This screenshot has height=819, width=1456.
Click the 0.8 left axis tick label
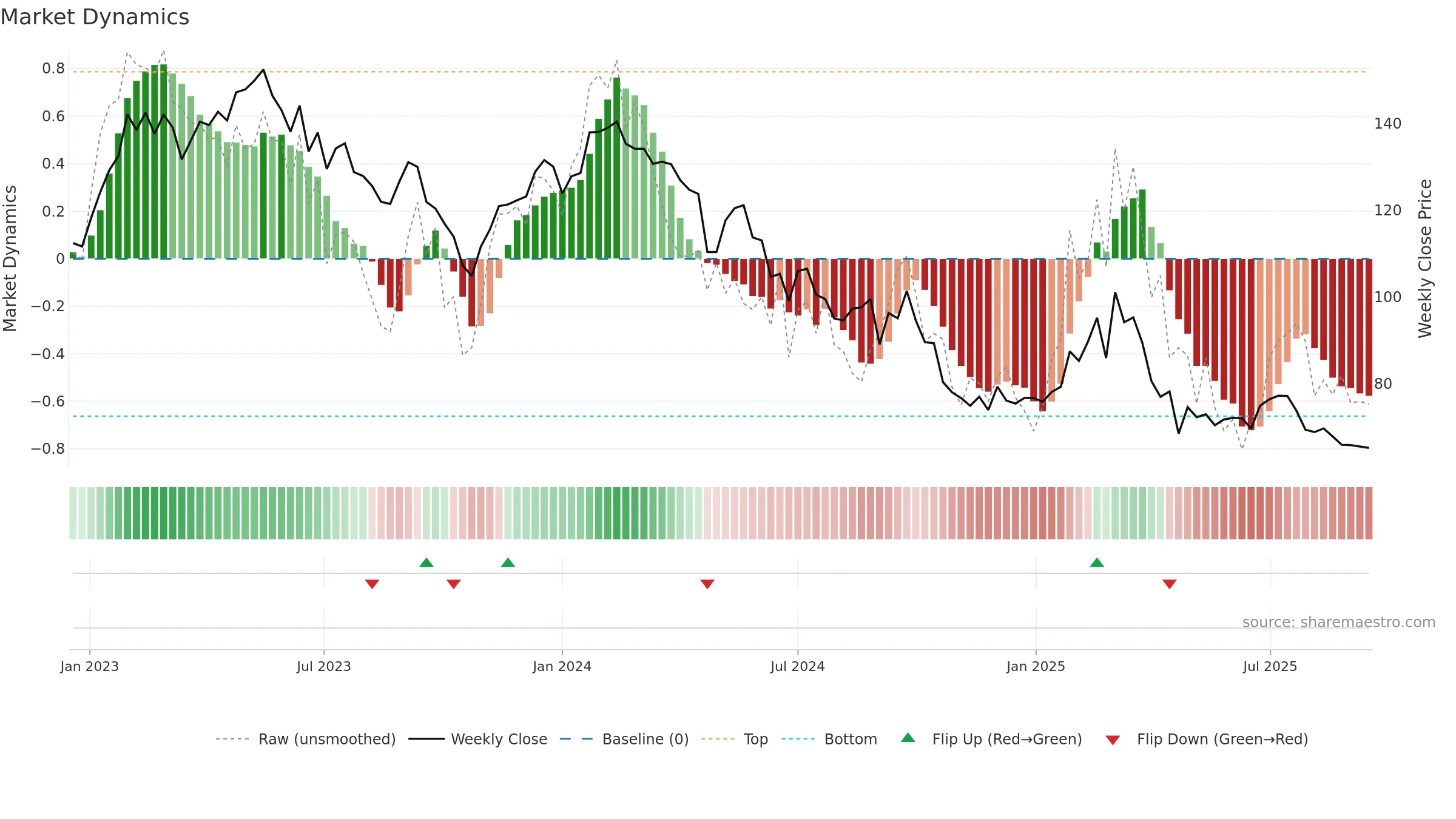(53, 69)
